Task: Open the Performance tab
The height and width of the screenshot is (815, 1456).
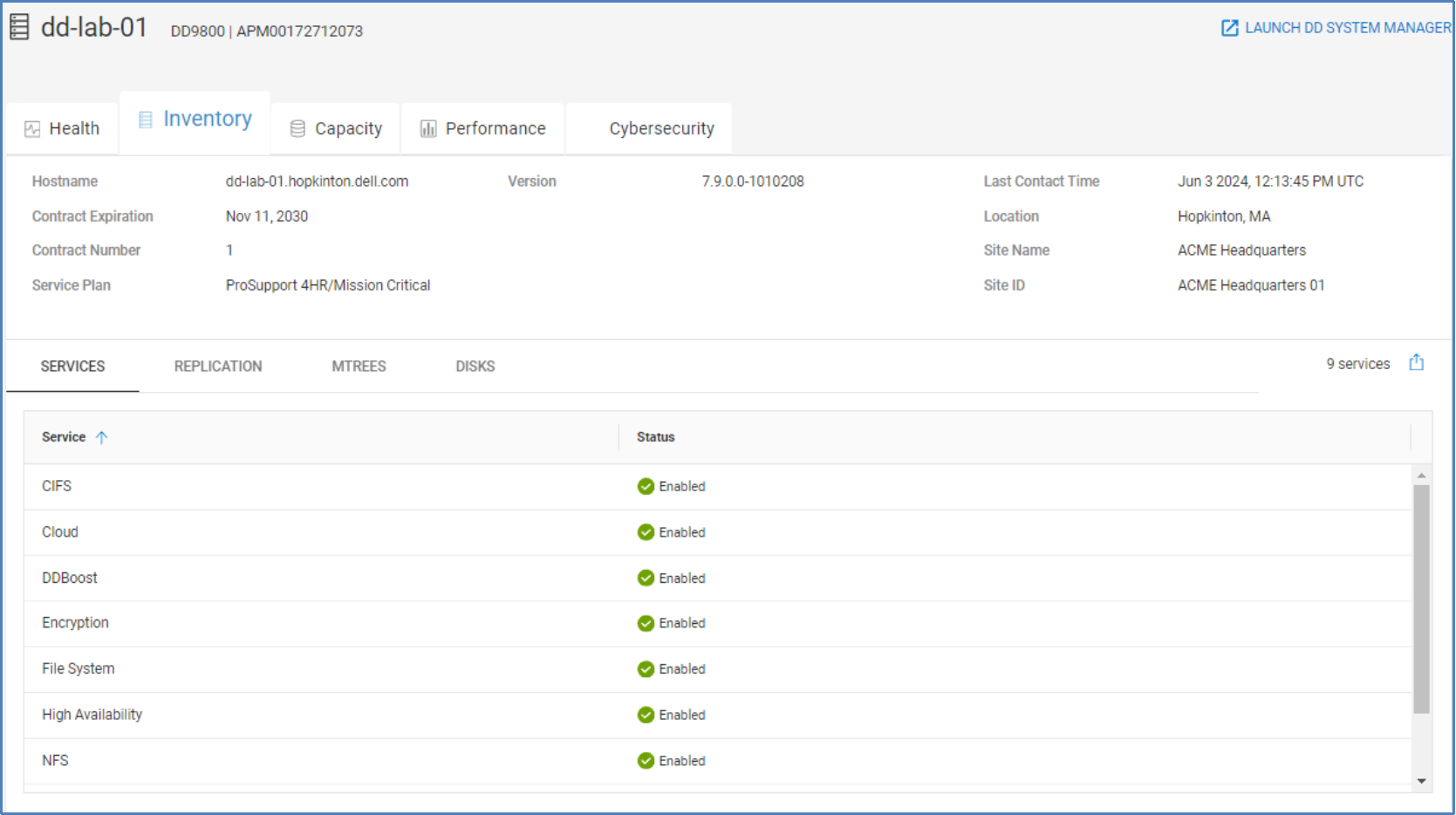Action: [x=483, y=129]
